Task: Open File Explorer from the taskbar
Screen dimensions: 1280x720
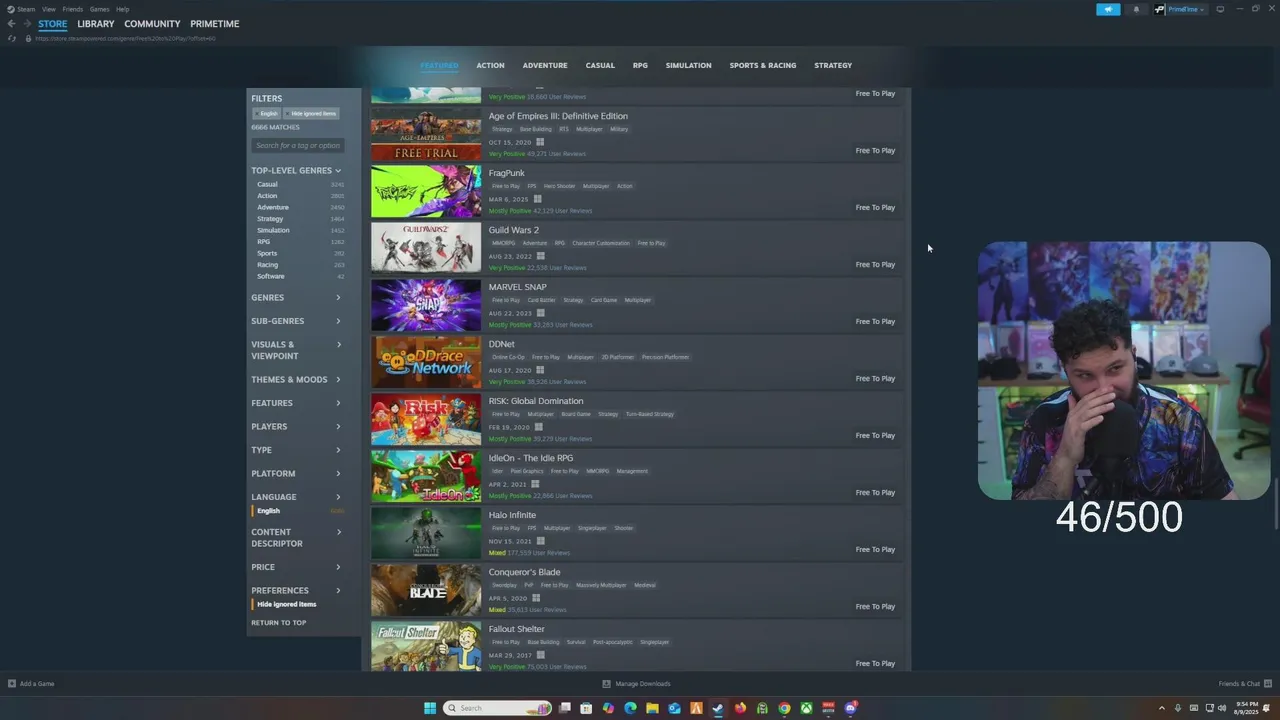Action: (x=652, y=708)
